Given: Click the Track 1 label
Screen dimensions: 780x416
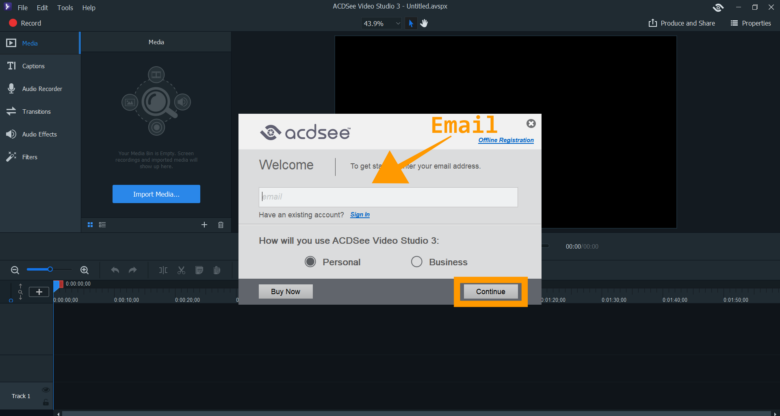Looking at the screenshot, I should 21,396.
